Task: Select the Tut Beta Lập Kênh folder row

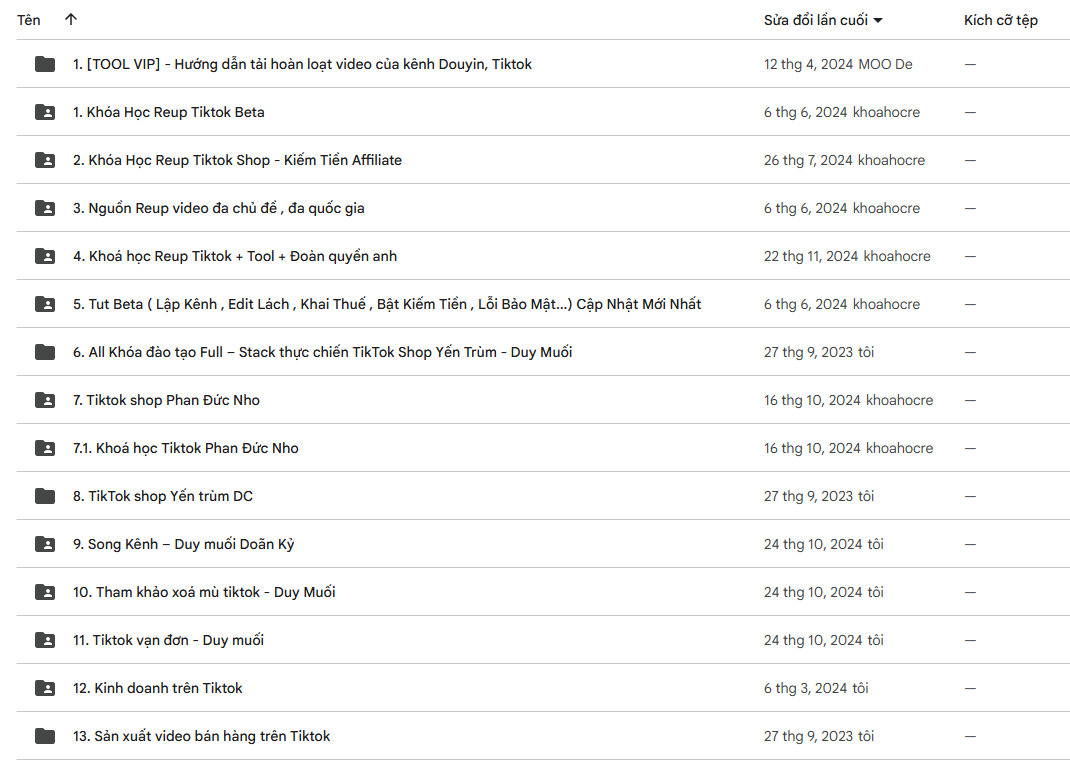Action: 543,304
